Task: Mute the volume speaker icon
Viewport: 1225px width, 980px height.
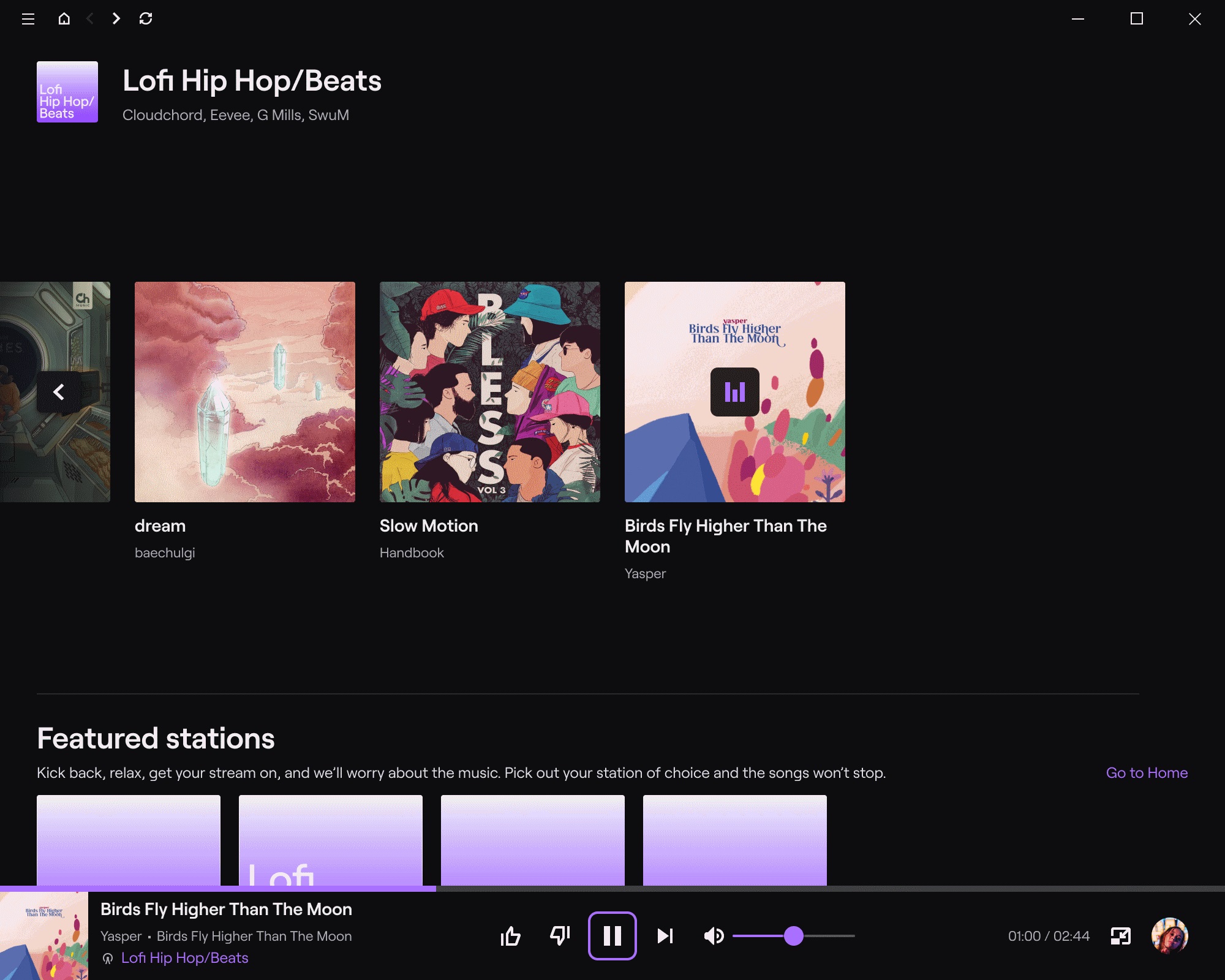Action: (714, 936)
